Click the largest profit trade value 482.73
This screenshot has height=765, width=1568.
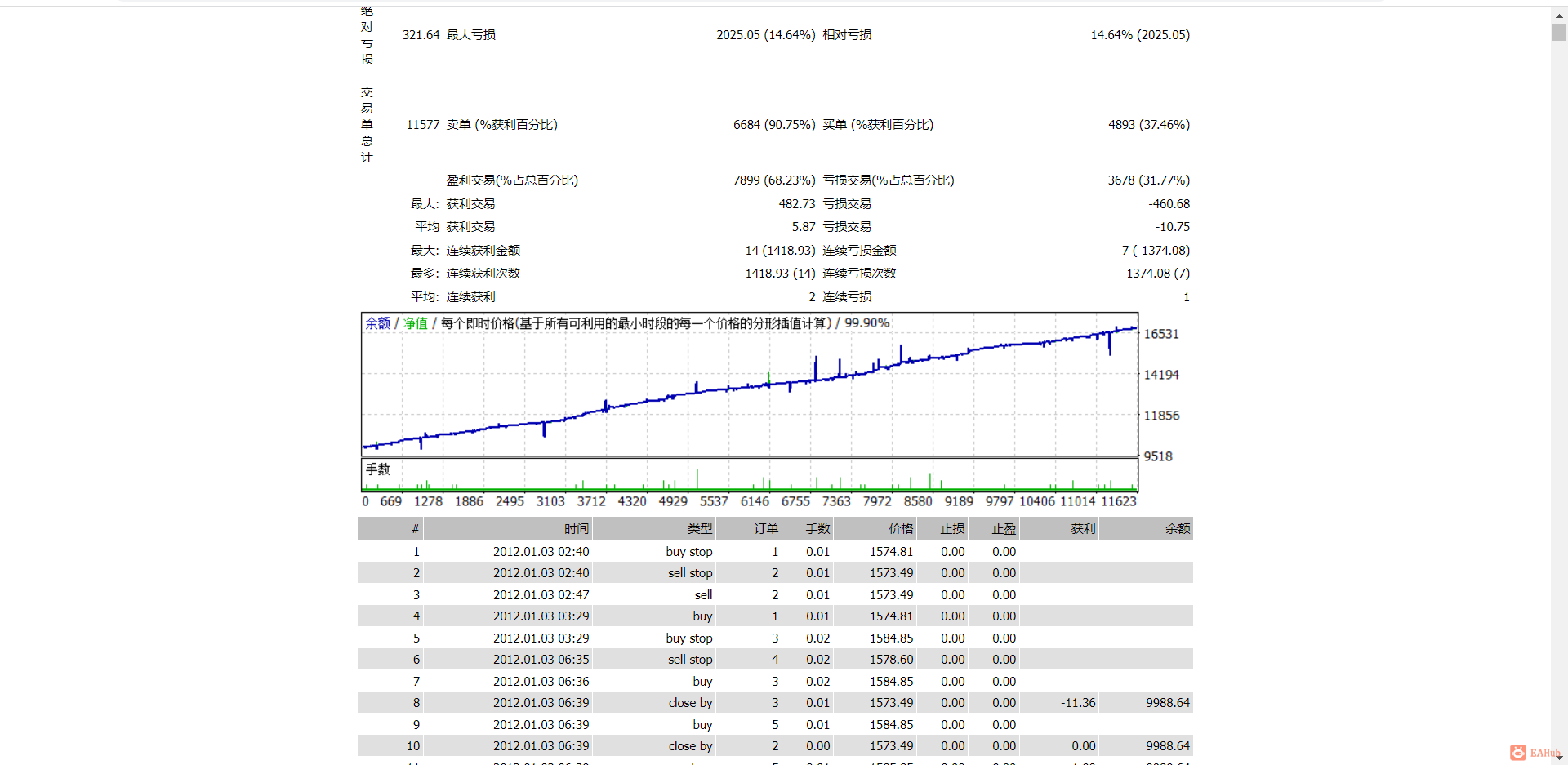797,204
